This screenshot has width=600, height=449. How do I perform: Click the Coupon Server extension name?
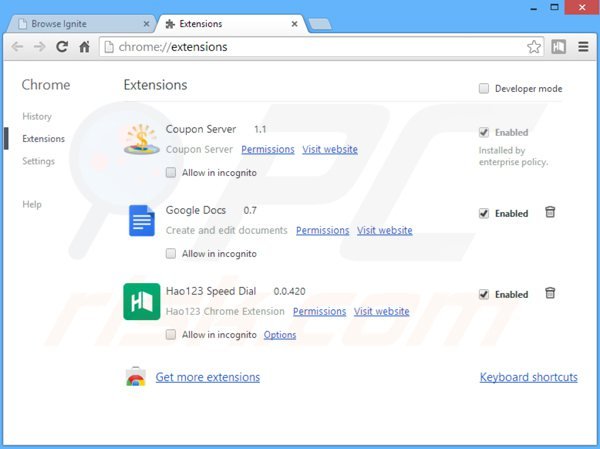click(x=201, y=129)
